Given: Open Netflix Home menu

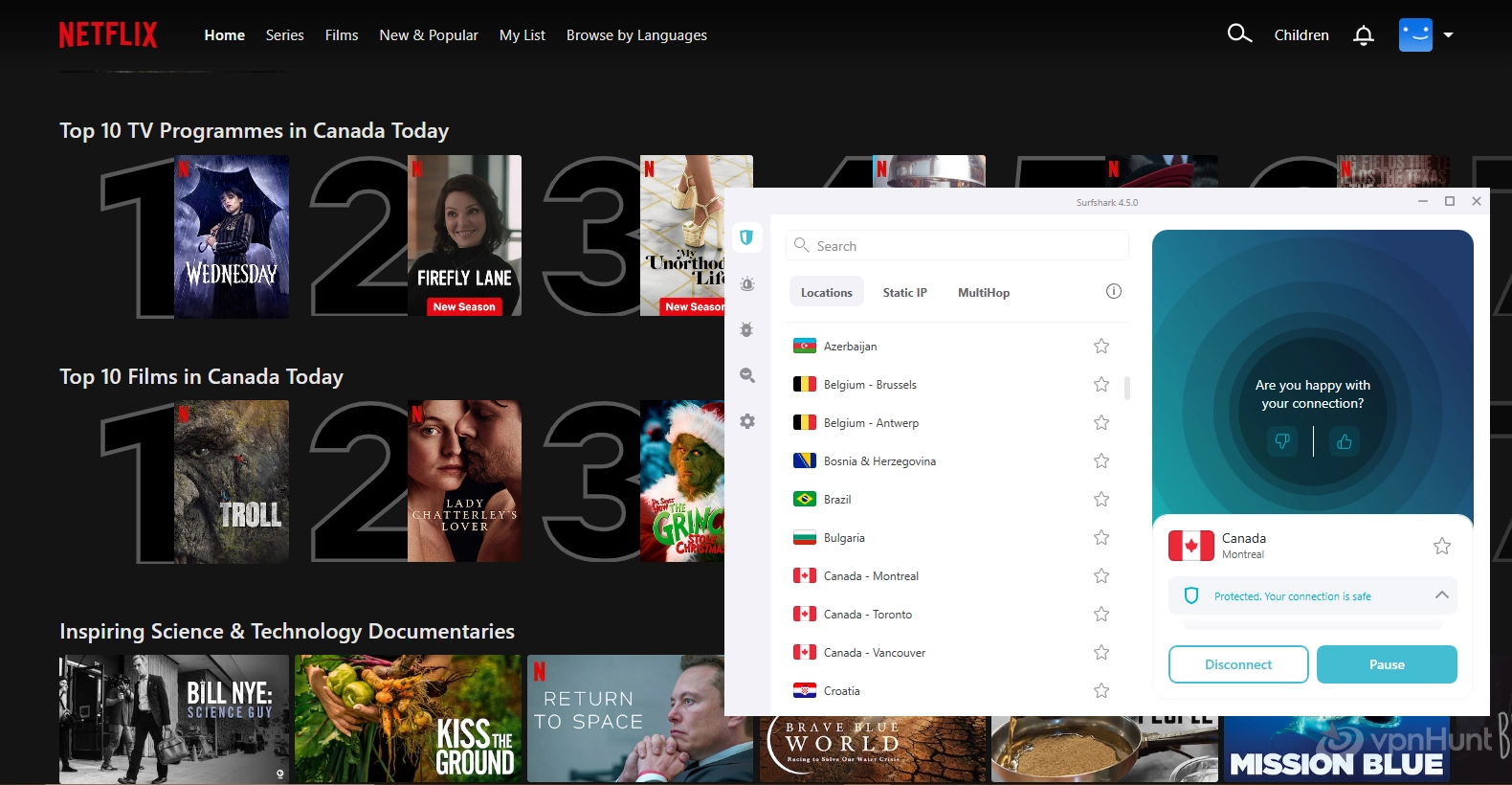Looking at the screenshot, I should (x=225, y=35).
